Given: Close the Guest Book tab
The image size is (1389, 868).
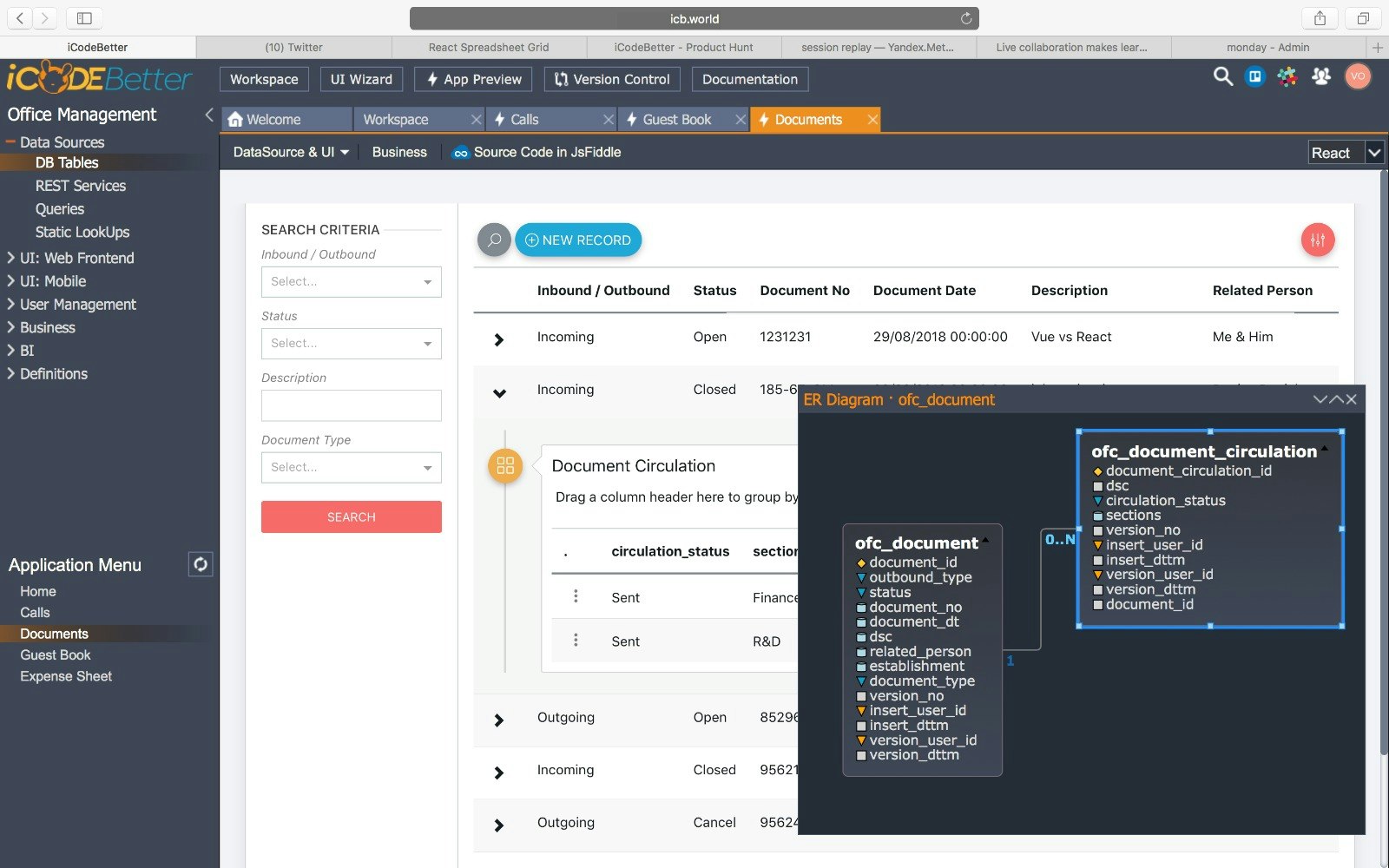Looking at the screenshot, I should pos(741,119).
